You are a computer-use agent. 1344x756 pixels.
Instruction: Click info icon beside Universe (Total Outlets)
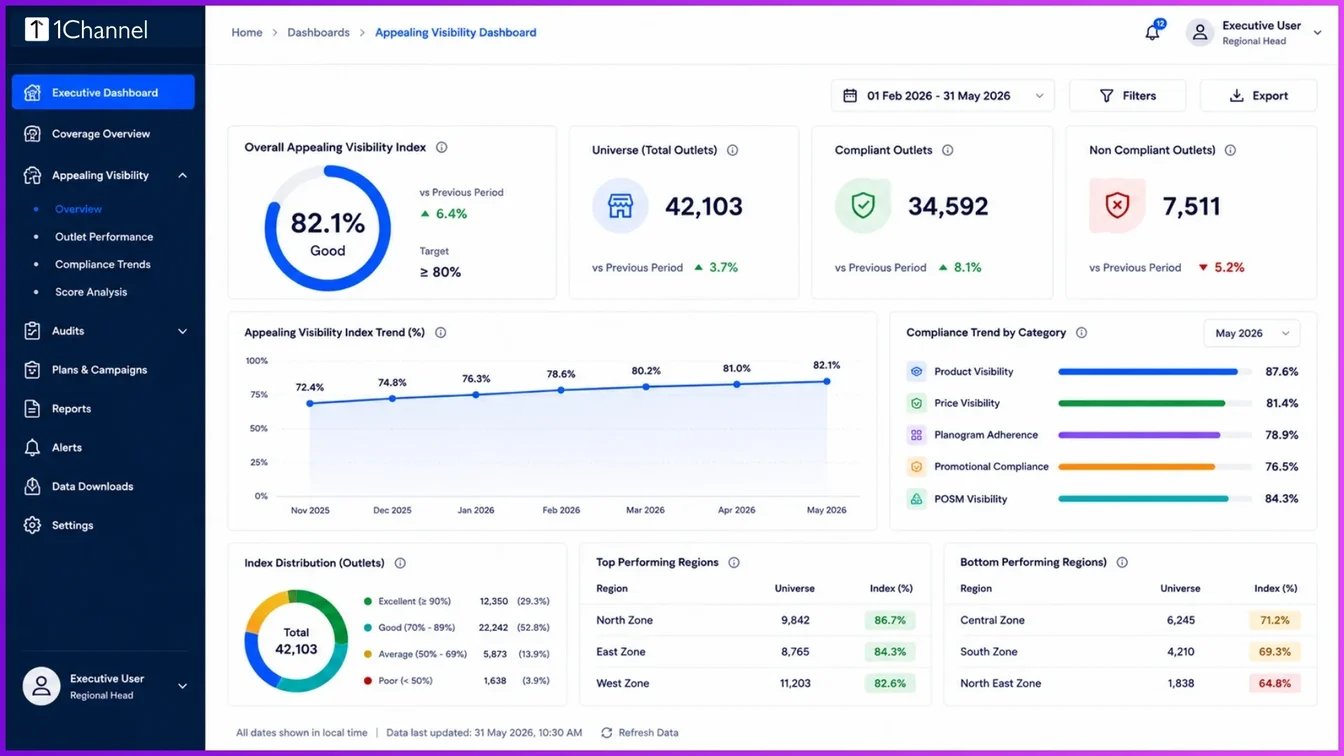pyautogui.click(x=732, y=150)
